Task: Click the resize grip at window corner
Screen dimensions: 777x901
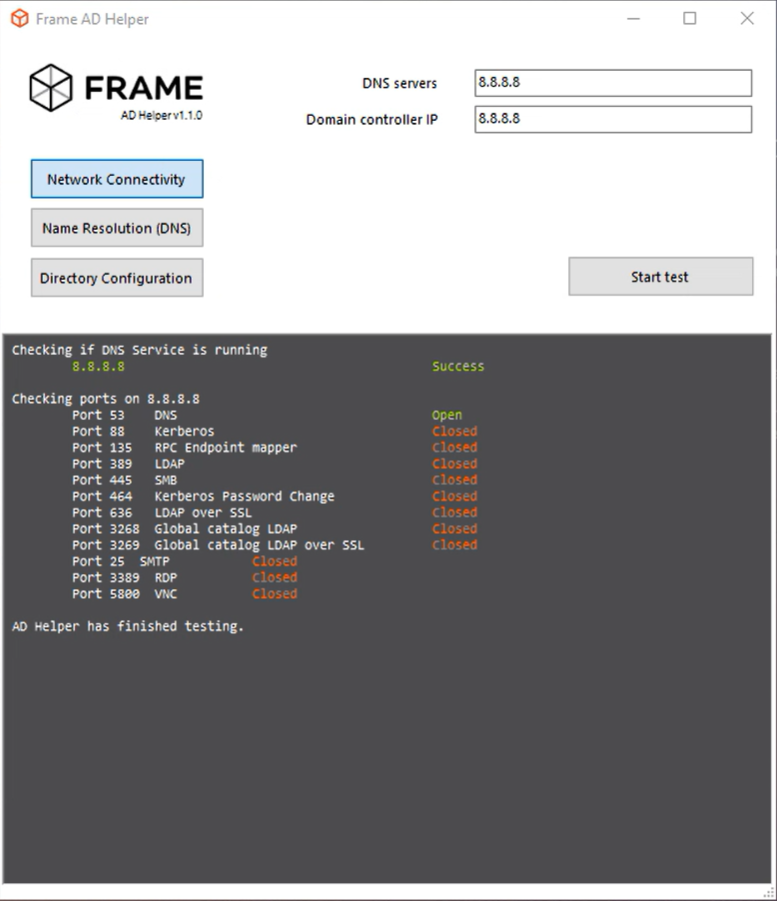Action: (769, 892)
